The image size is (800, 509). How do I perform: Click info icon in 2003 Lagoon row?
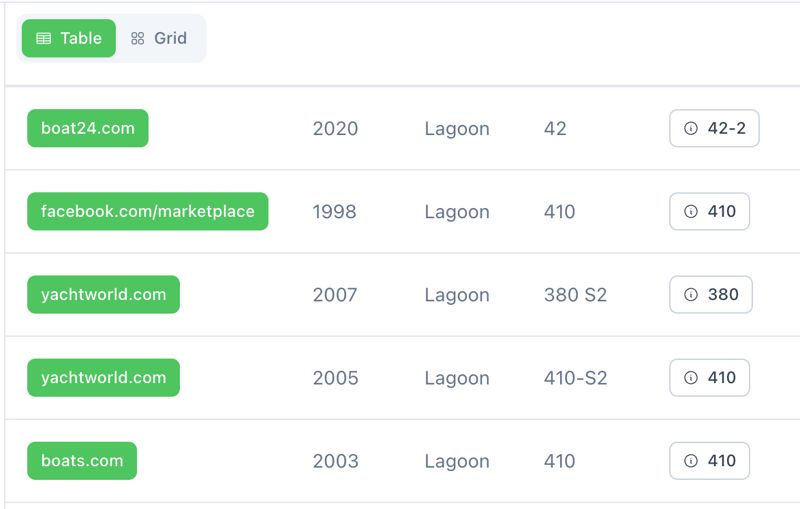tap(690, 460)
